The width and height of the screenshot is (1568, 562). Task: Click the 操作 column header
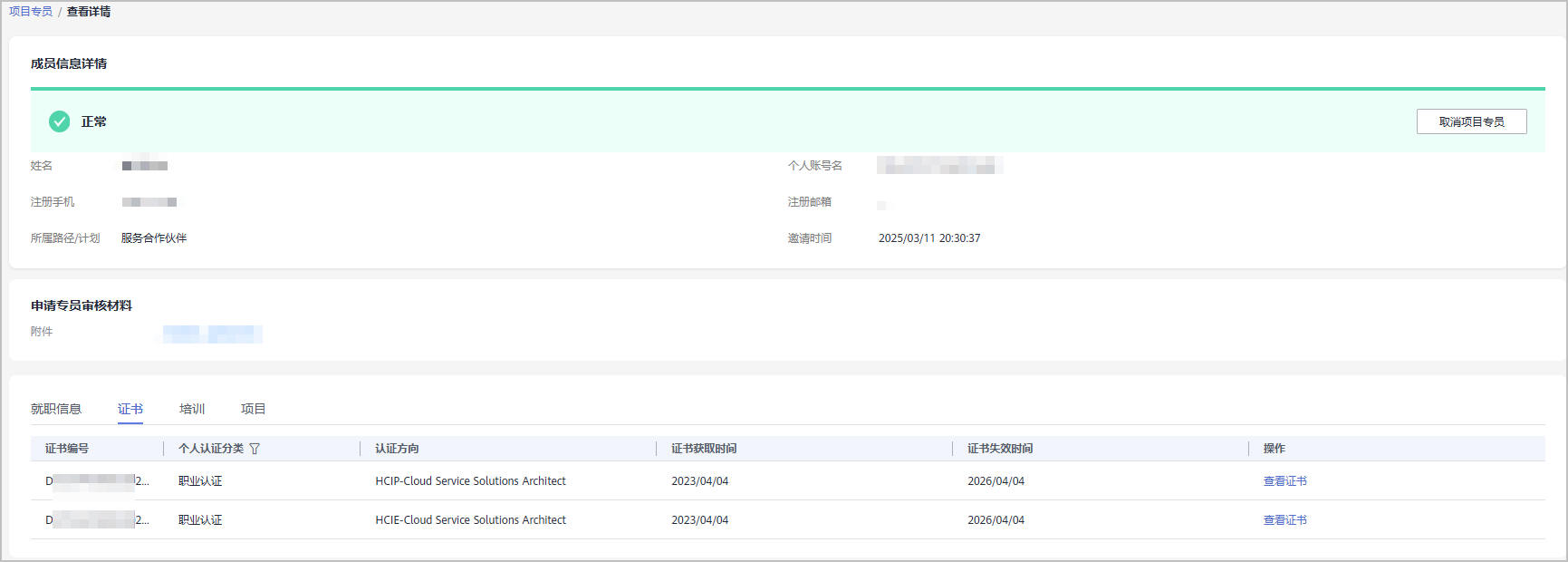point(1275,449)
